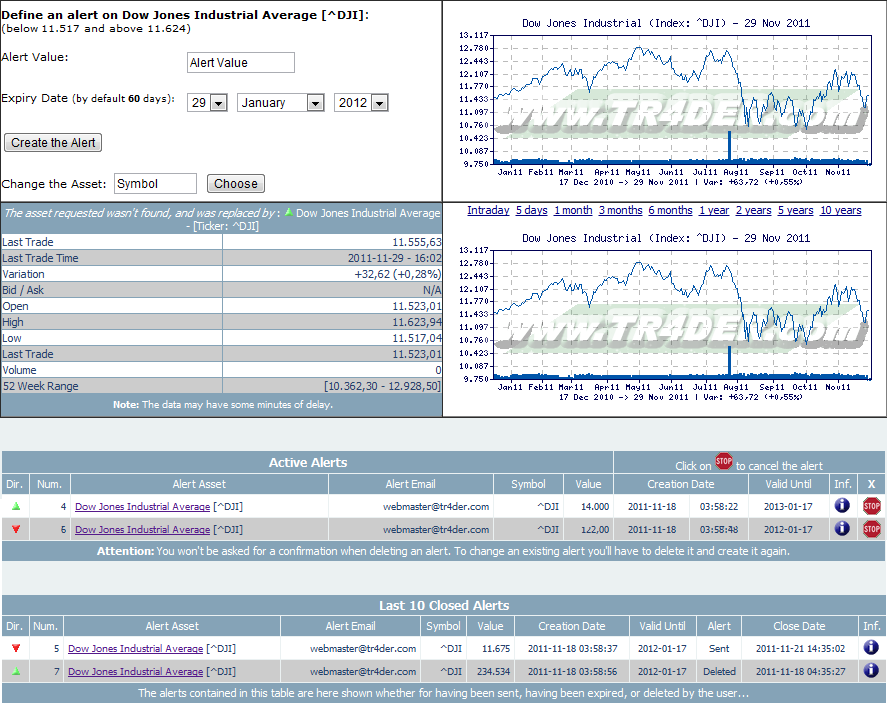Select the 52 Week Range value
Screen dimensions: 887x704
click(382, 386)
